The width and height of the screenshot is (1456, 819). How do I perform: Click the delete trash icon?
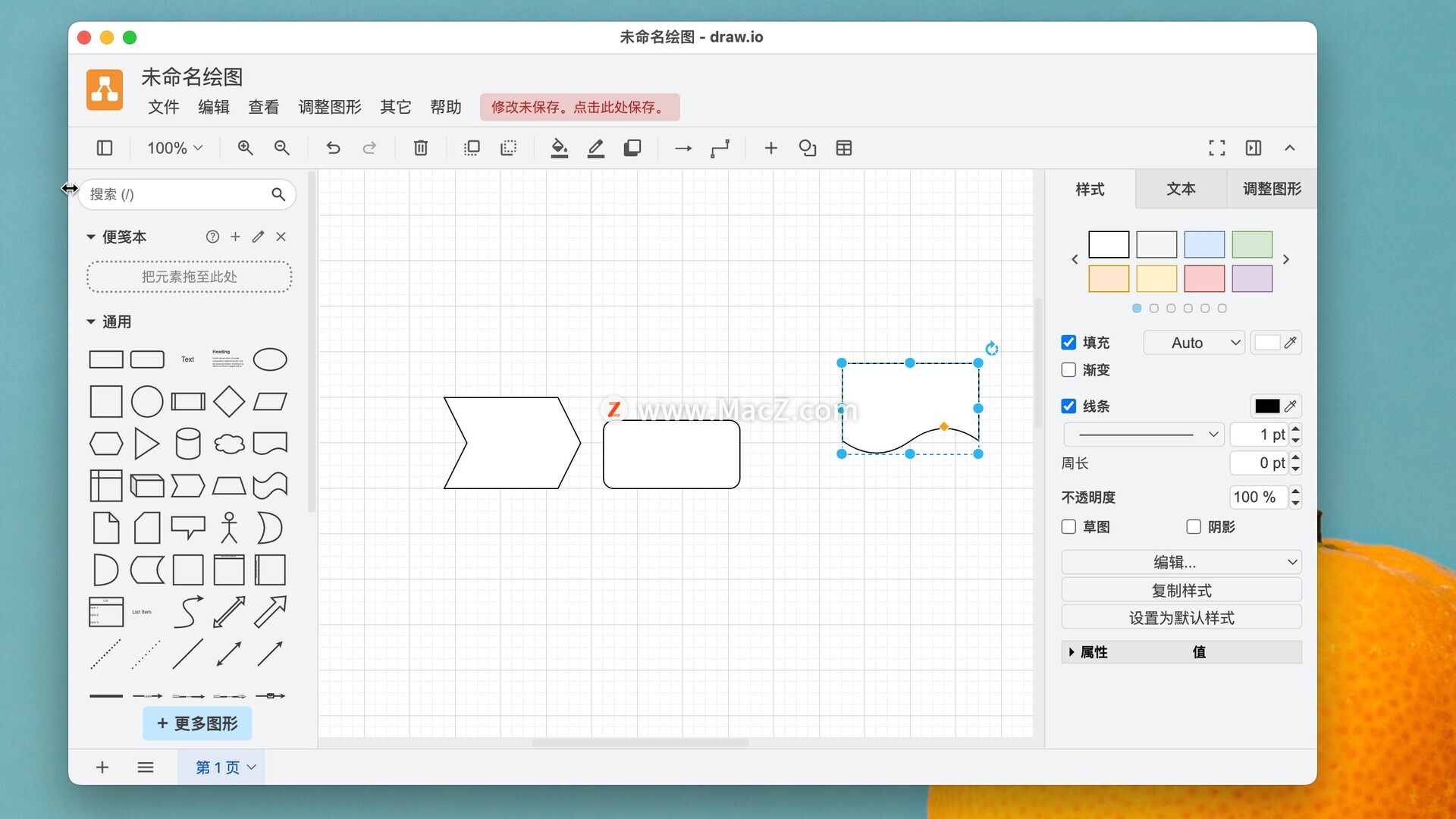point(421,148)
